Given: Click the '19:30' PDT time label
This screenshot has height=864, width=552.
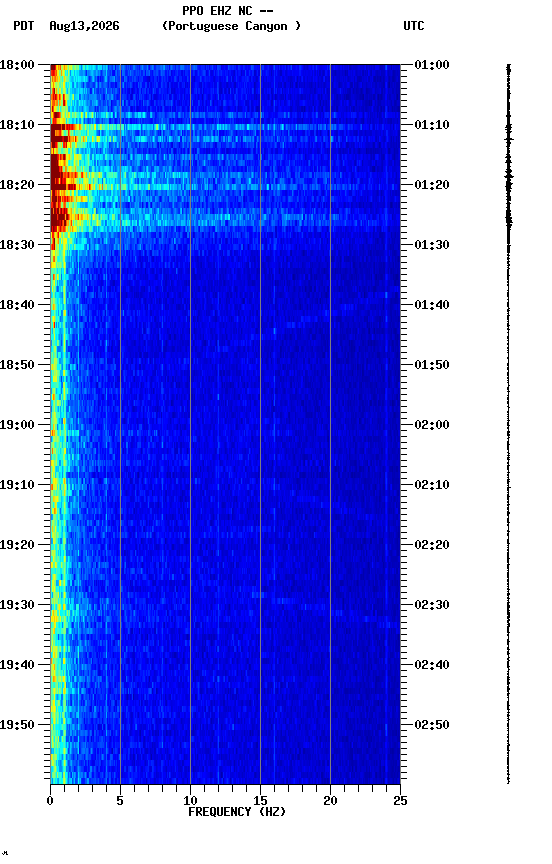Looking at the screenshot, I should point(17,606).
